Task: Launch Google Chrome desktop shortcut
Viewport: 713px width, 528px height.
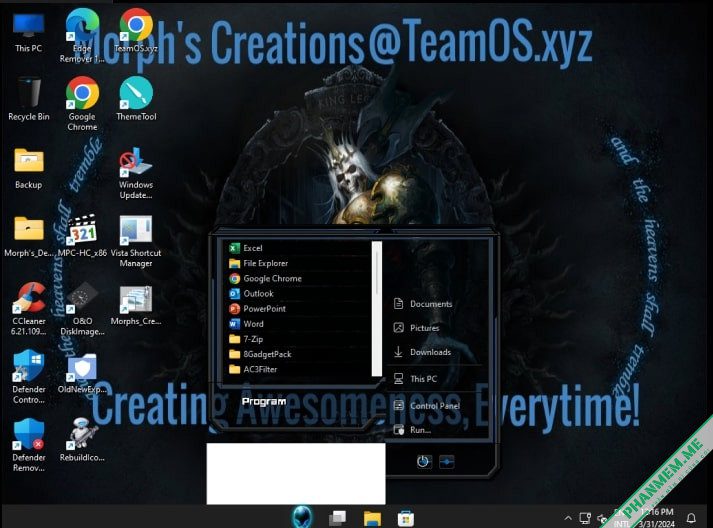Action: coord(82,104)
